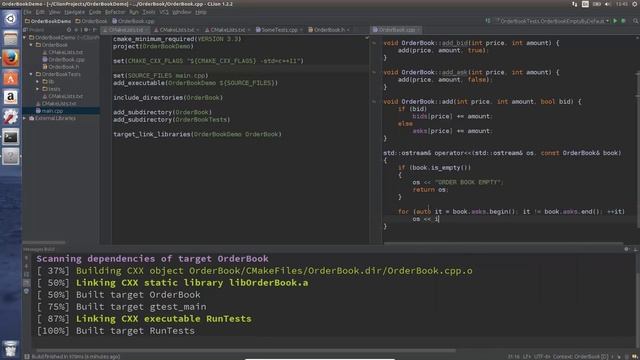This screenshot has width=640, height=360.
Task: Click OrderBook folder breadcrumb
Action: click(x=91, y=21)
